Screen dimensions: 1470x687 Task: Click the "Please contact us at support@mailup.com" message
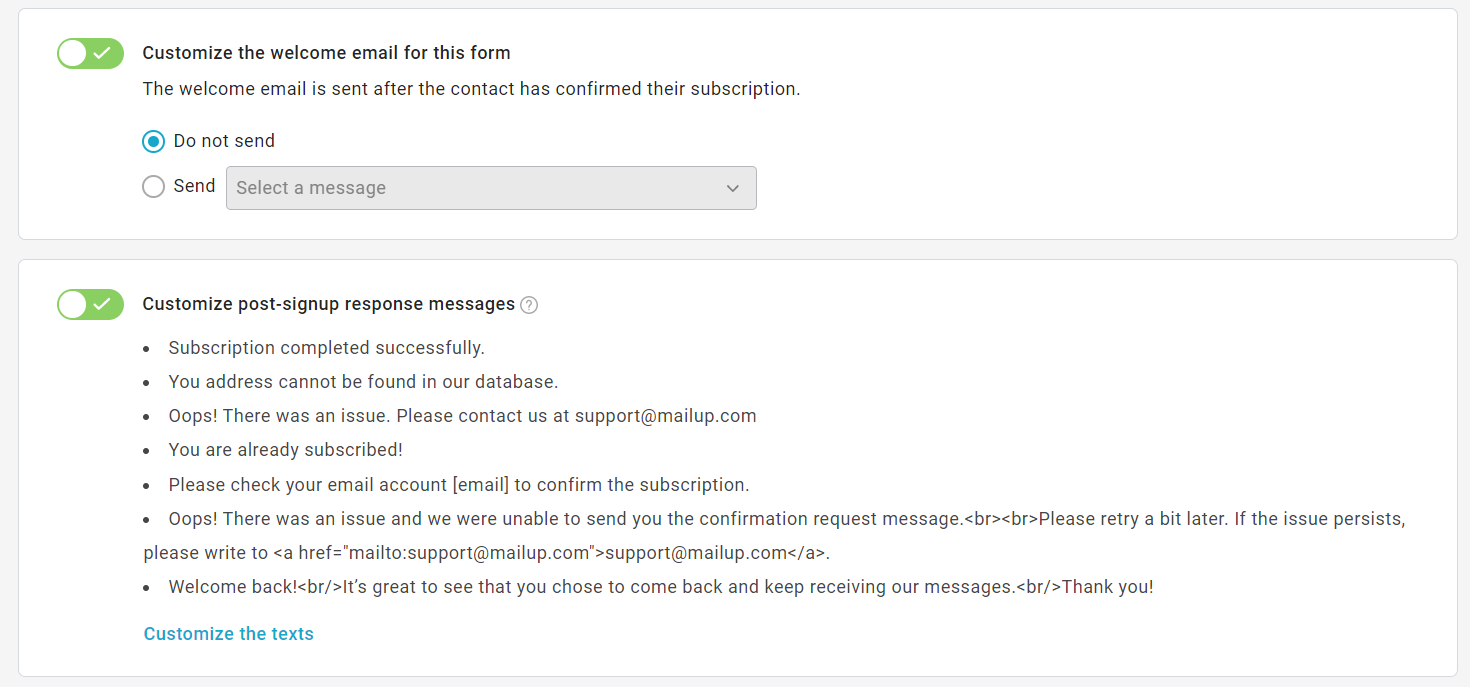point(462,416)
